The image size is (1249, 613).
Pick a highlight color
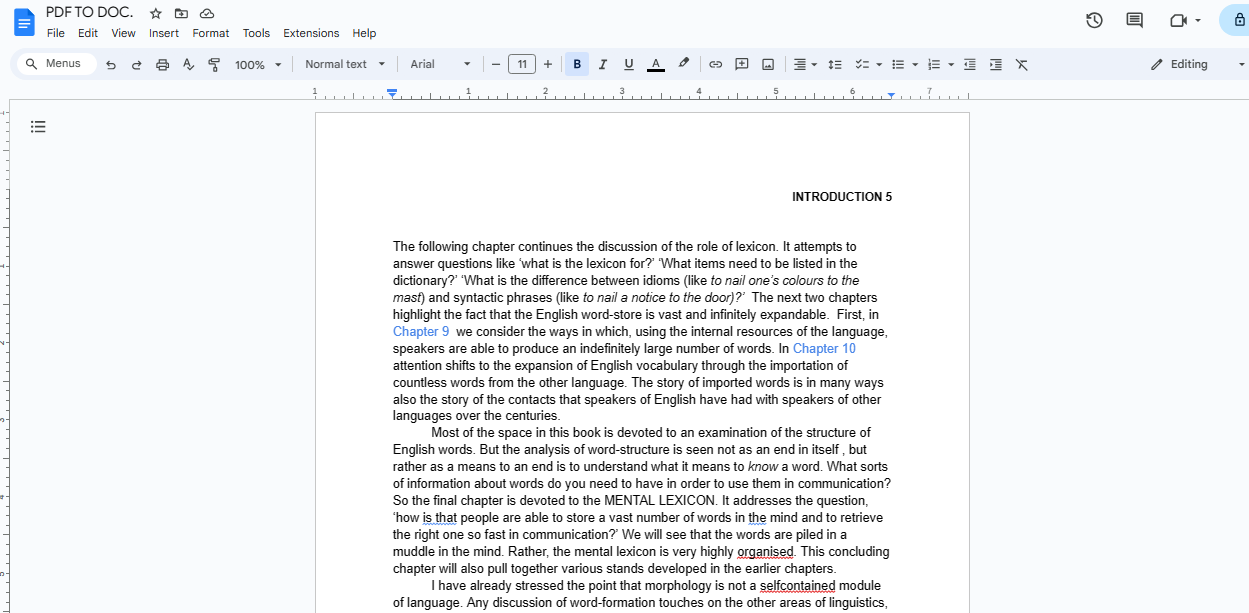(x=683, y=64)
